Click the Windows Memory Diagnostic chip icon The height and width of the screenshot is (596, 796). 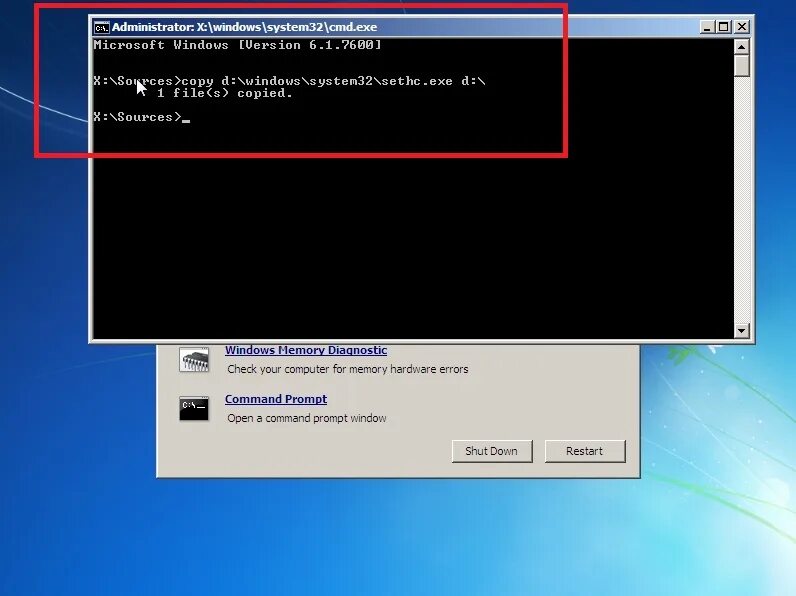(194, 360)
